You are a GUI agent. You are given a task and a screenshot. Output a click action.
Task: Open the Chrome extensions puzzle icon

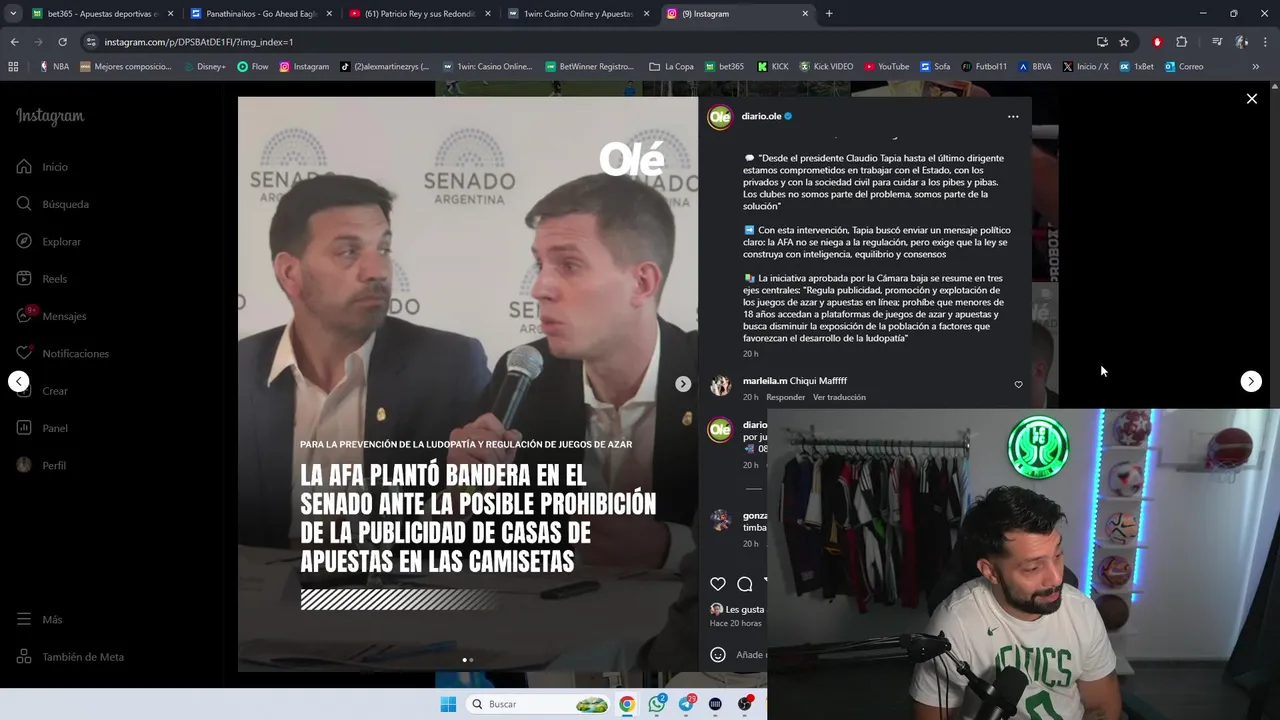1181,42
